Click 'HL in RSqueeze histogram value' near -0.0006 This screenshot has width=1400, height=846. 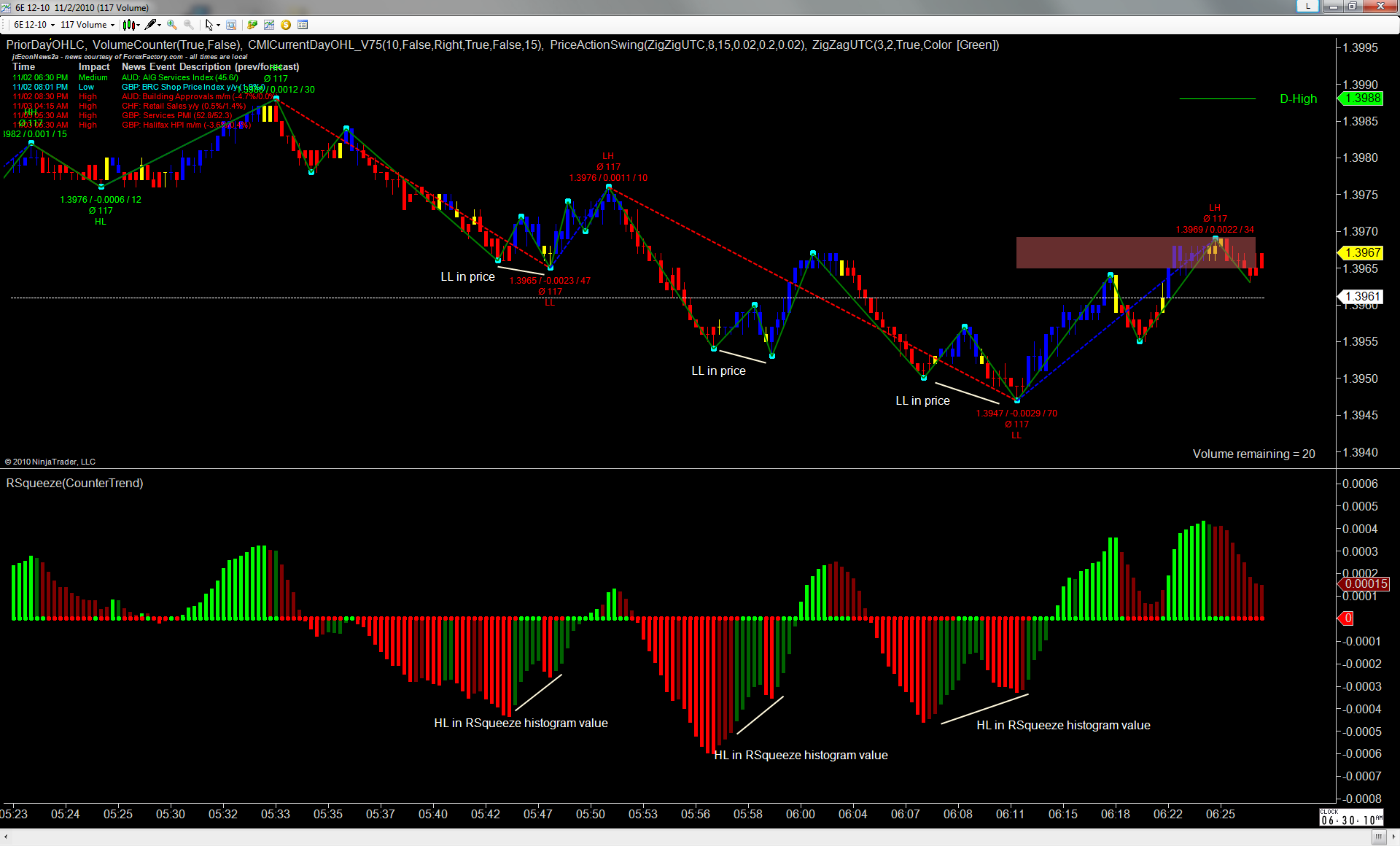801,755
